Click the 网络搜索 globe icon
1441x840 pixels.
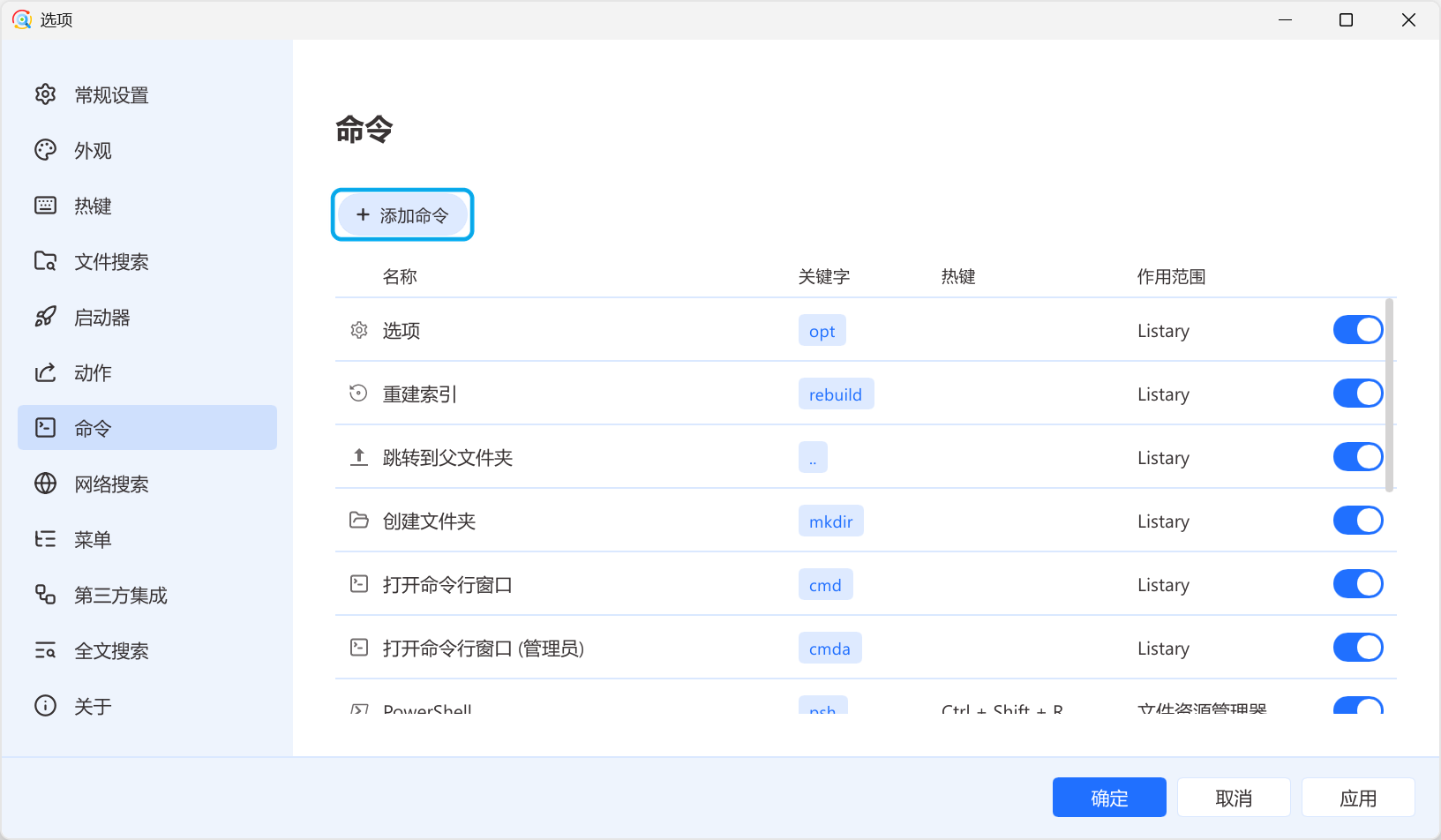tap(45, 484)
